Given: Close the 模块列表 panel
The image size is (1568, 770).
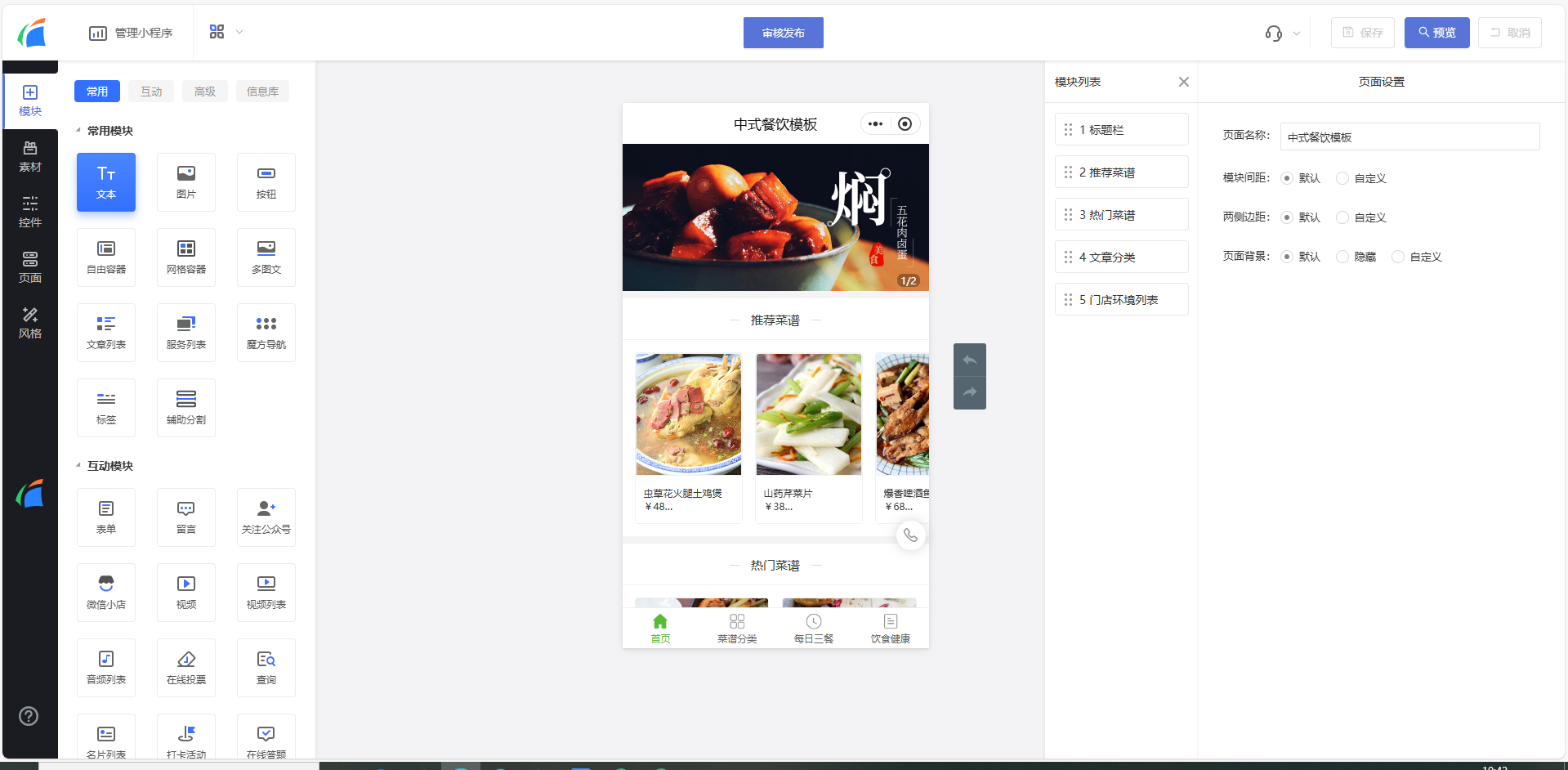Looking at the screenshot, I should click(x=1184, y=82).
